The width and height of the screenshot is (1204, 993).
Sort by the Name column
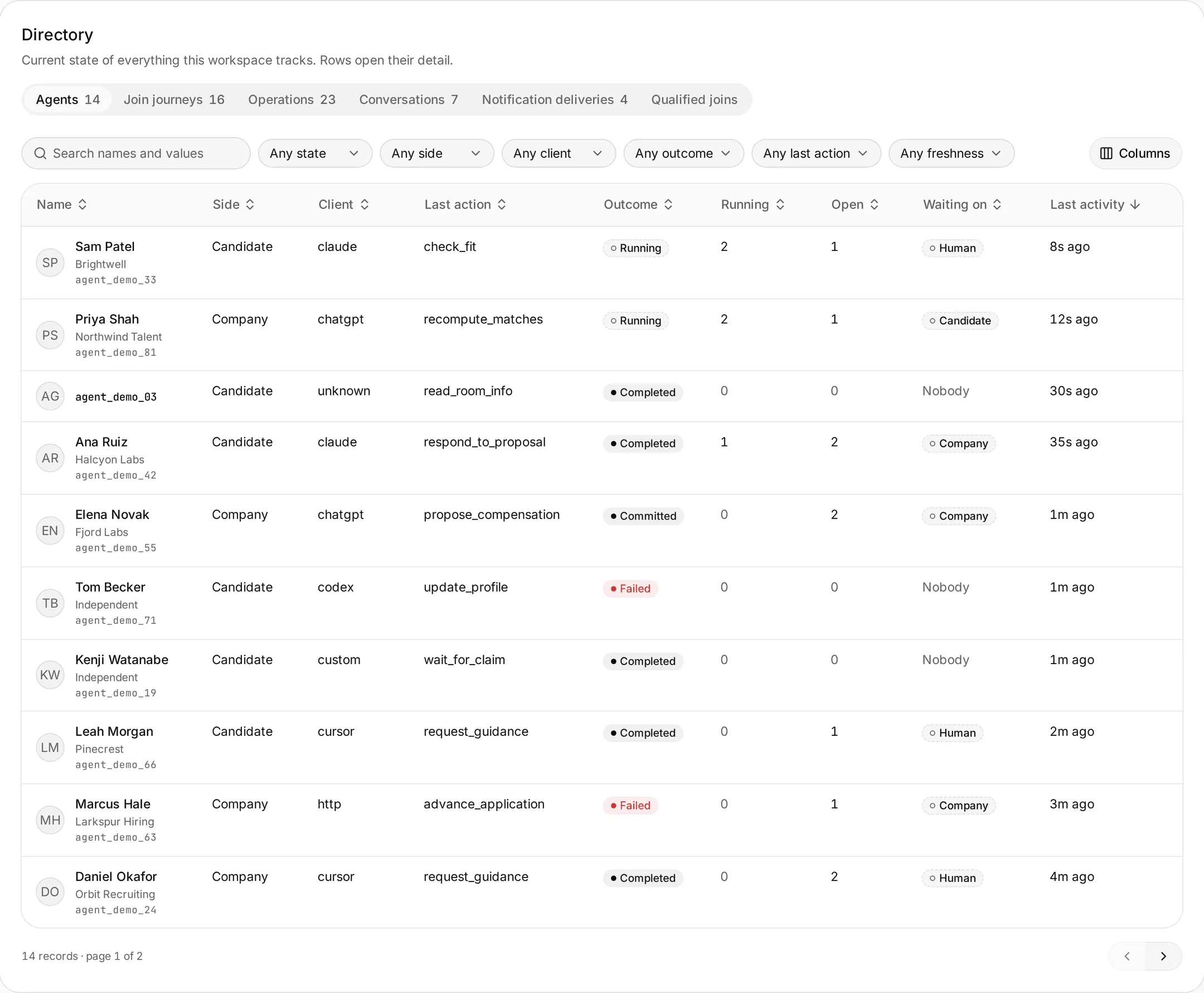click(x=62, y=205)
